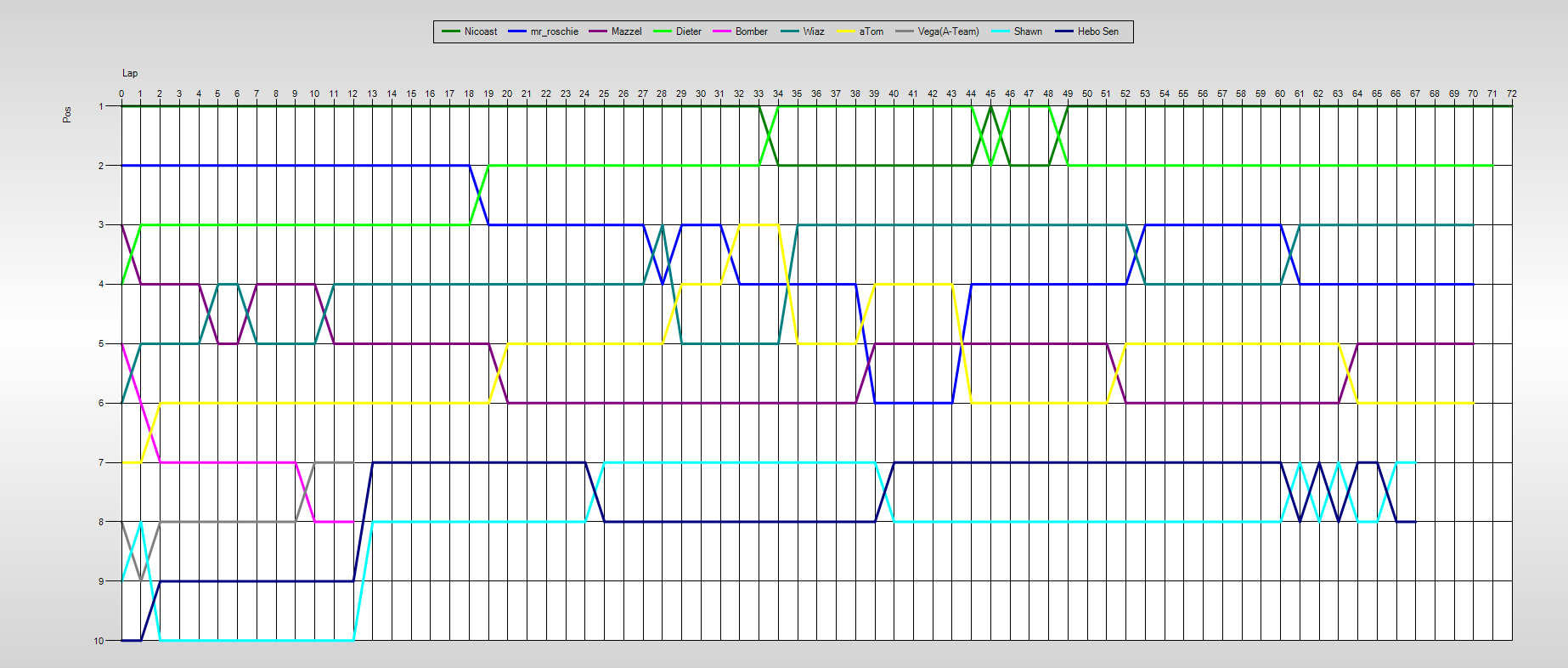Select the Vega(A-Team) legend entry
This screenshot has height=668, width=1568.
tap(948, 31)
